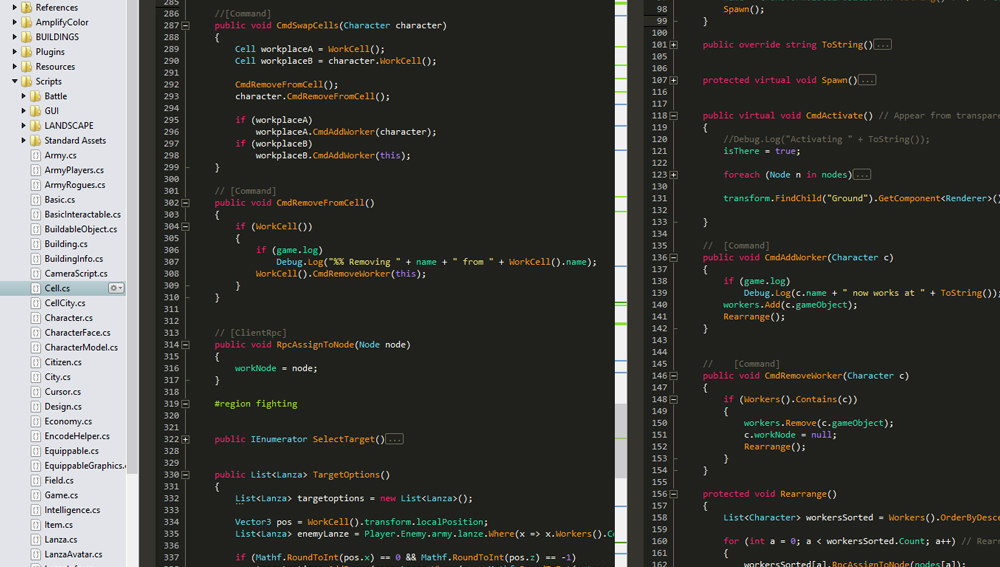Expand the References folder
Image resolution: width=1000 pixels, height=567 pixels.
(15, 8)
